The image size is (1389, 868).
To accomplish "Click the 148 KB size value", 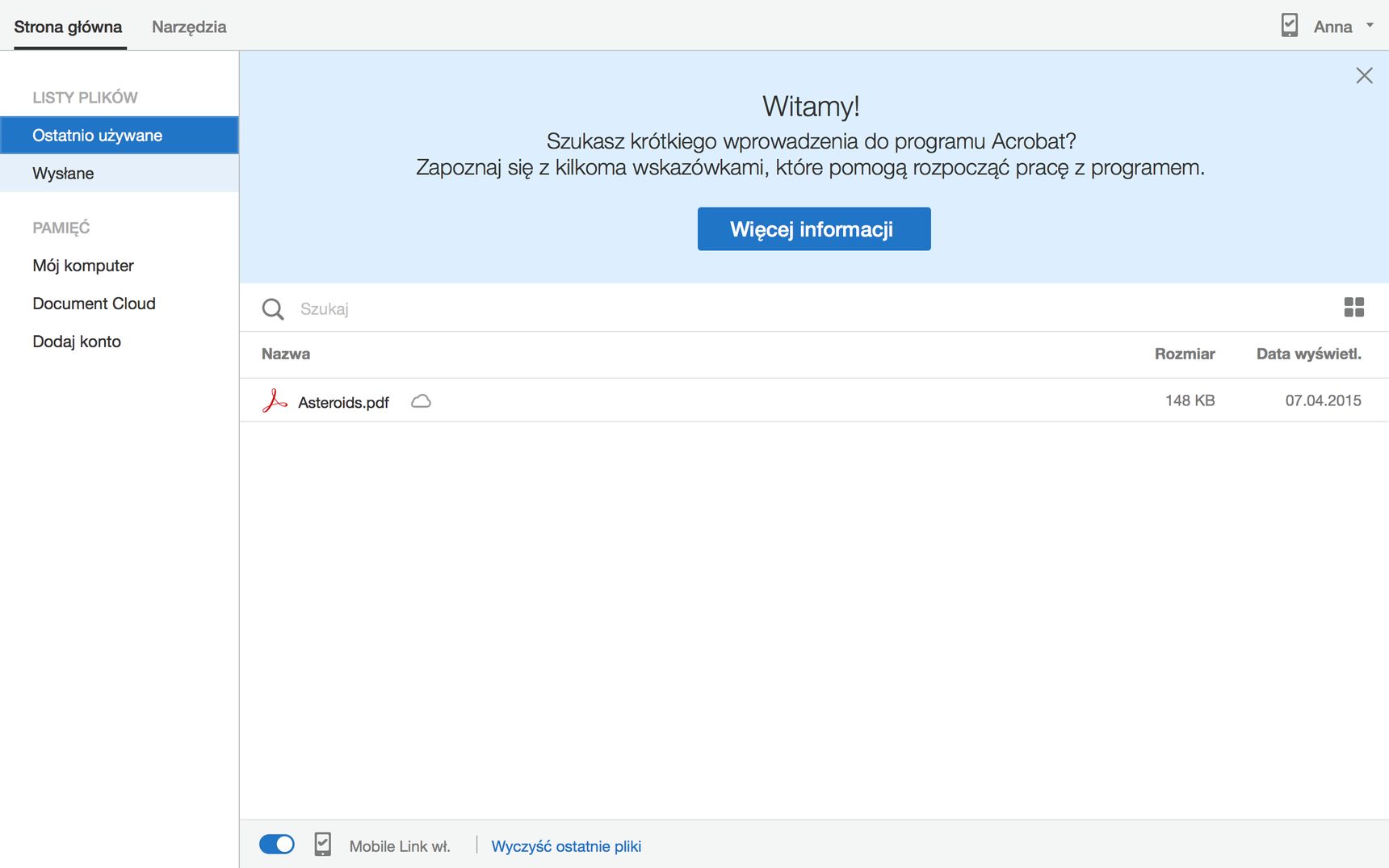I will pyautogui.click(x=1190, y=400).
